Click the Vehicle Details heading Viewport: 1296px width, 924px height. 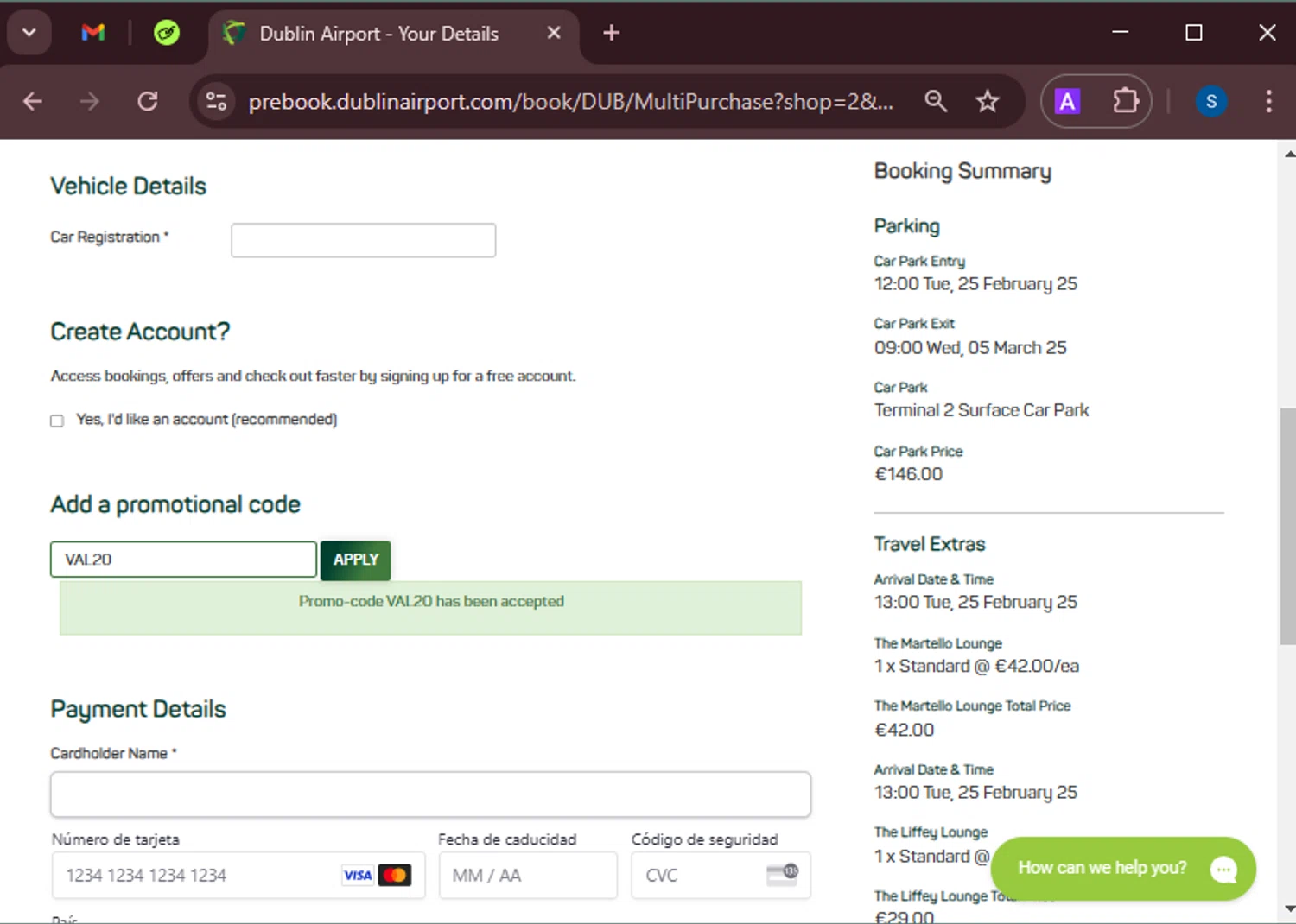coord(128,187)
